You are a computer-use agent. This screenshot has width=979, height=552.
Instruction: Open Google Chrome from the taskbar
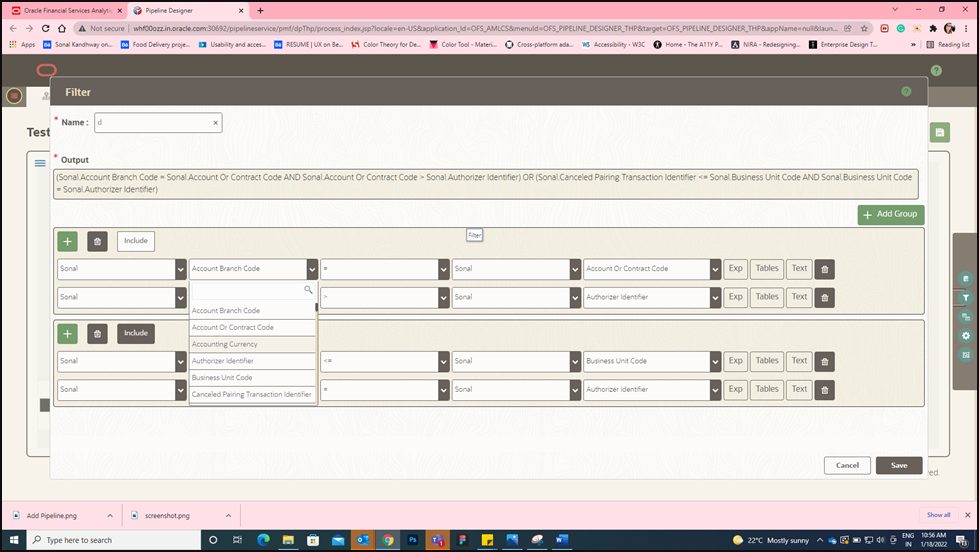[x=388, y=540]
